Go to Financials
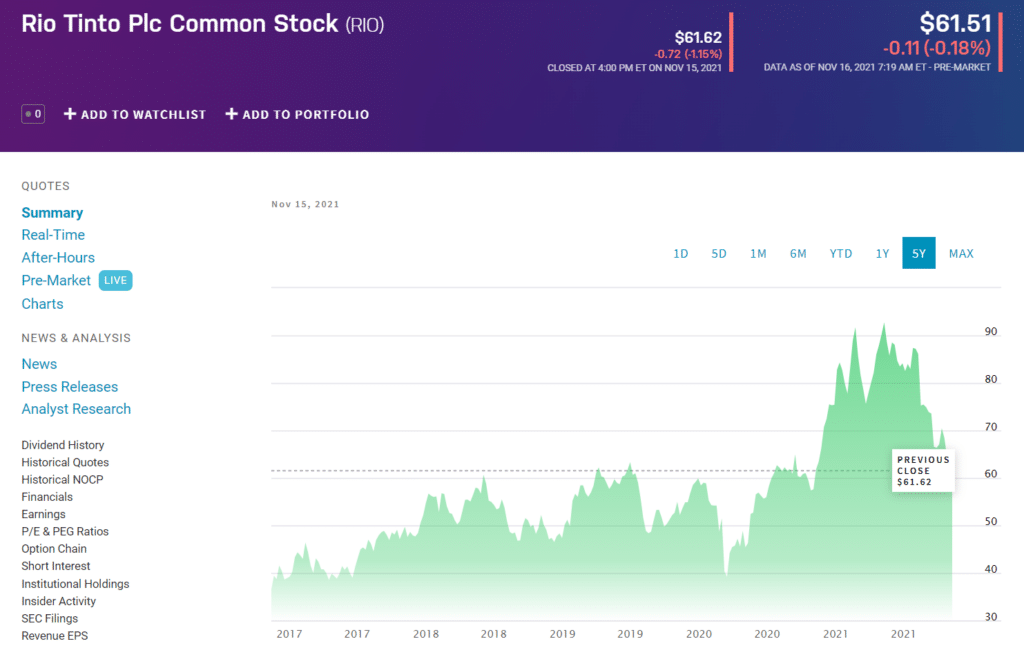The width and height of the screenshot is (1024, 657). [x=47, y=497]
